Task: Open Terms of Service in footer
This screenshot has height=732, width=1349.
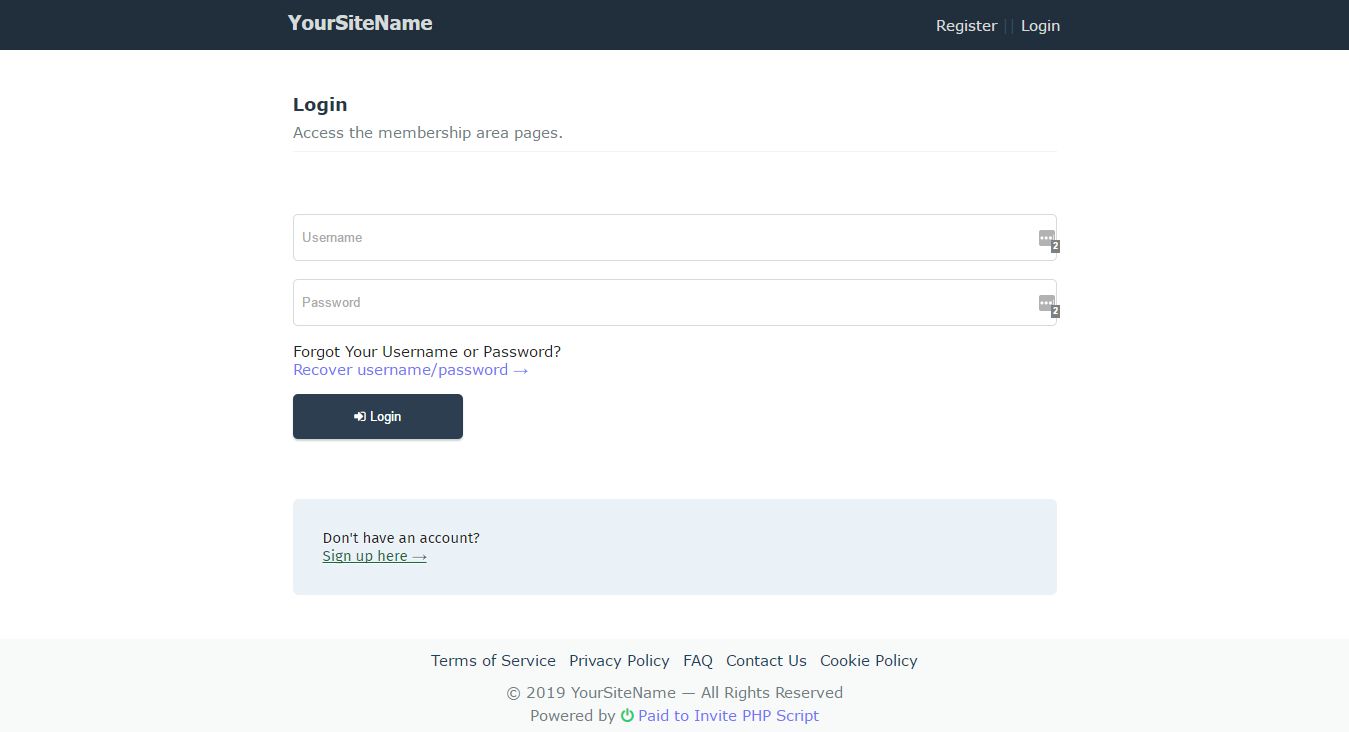Action: [493, 661]
